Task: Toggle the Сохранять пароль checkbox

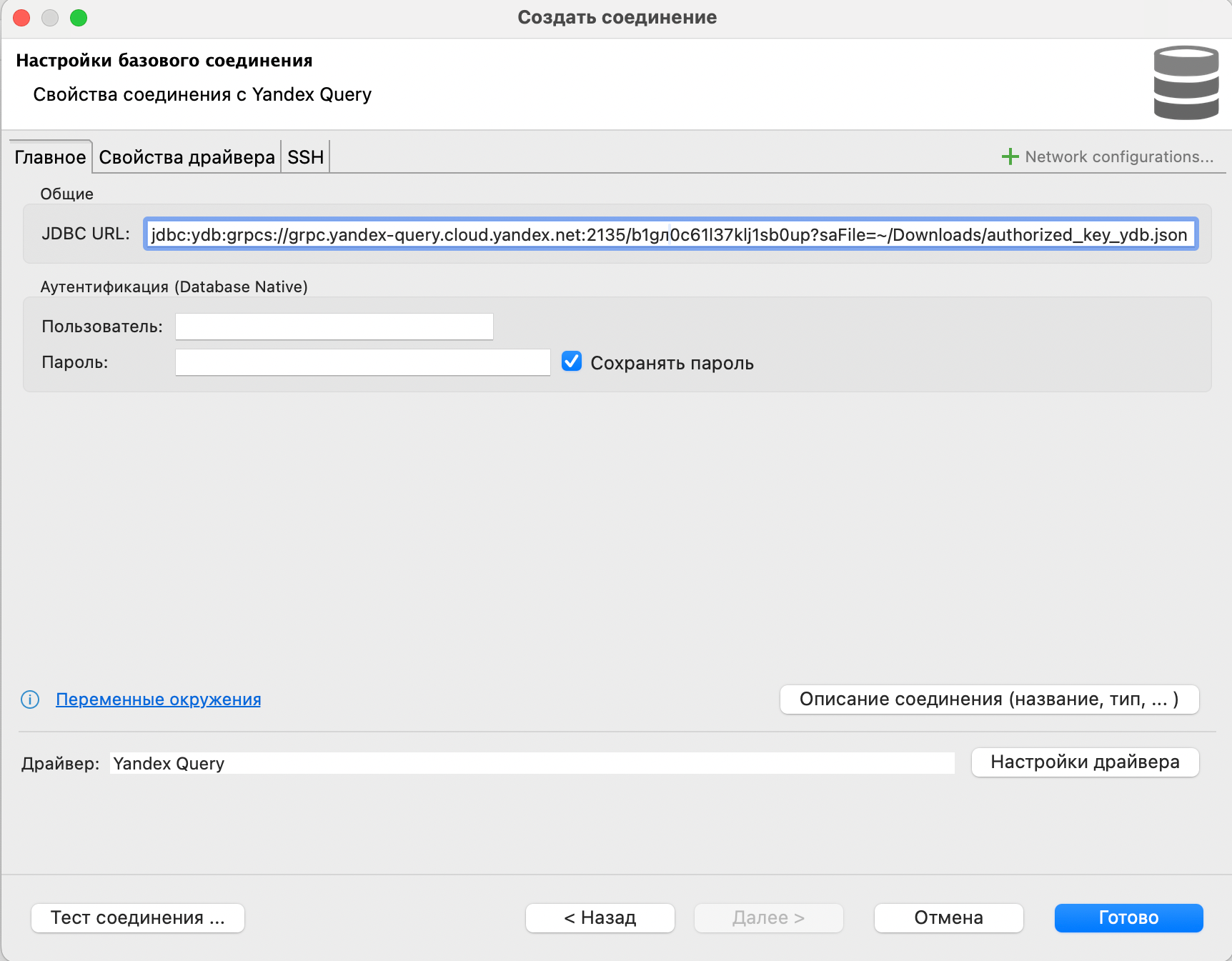Action: point(572,362)
